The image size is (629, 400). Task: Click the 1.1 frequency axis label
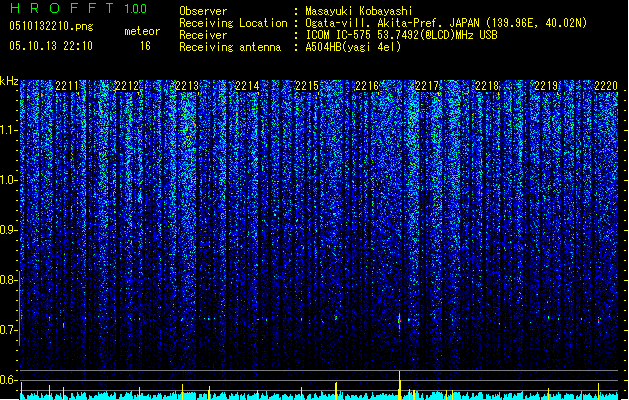pyautogui.click(x=9, y=130)
